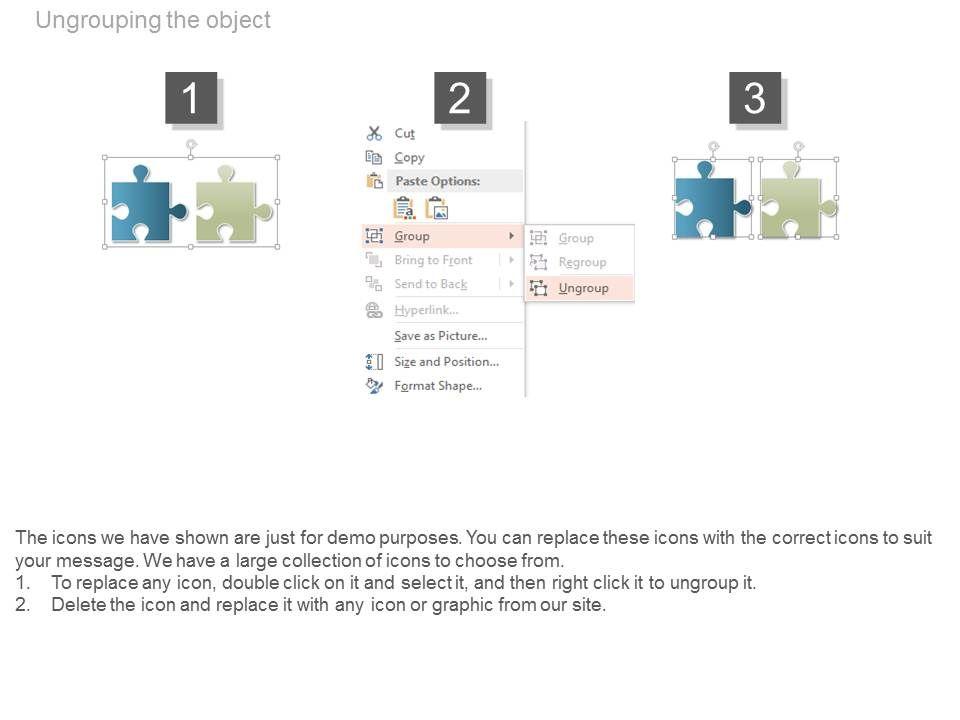Click Keep Source Formatting paste icon
This screenshot has width=960, height=720.
(x=404, y=208)
